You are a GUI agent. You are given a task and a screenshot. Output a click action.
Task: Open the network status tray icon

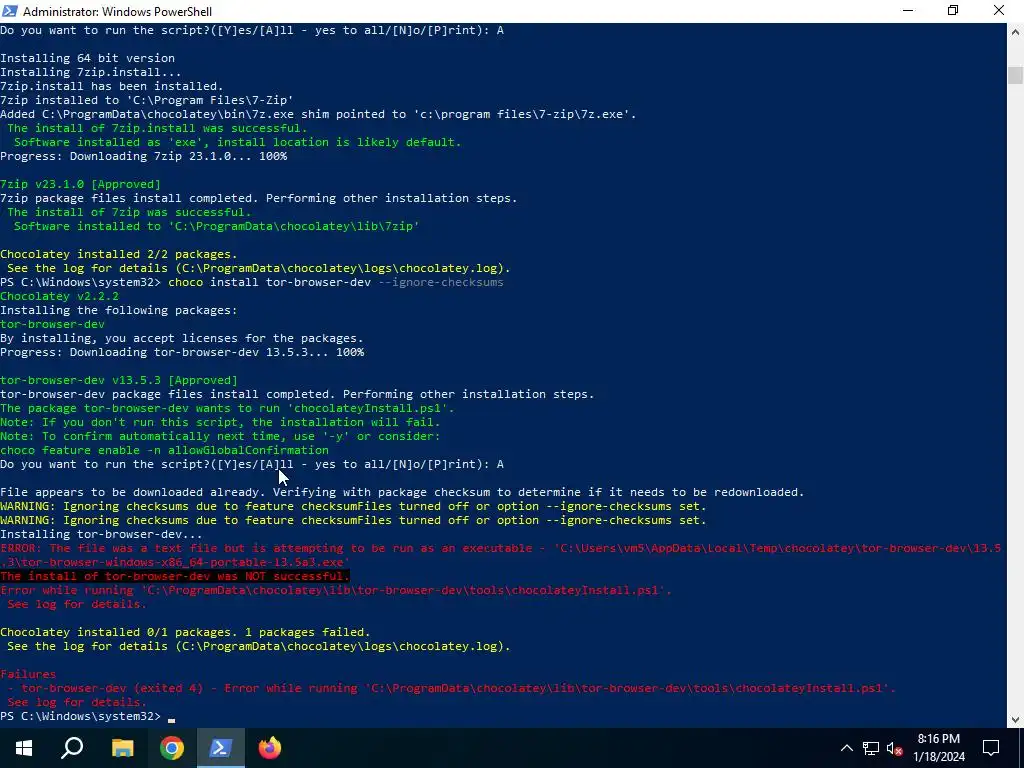(x=871, y=748)
